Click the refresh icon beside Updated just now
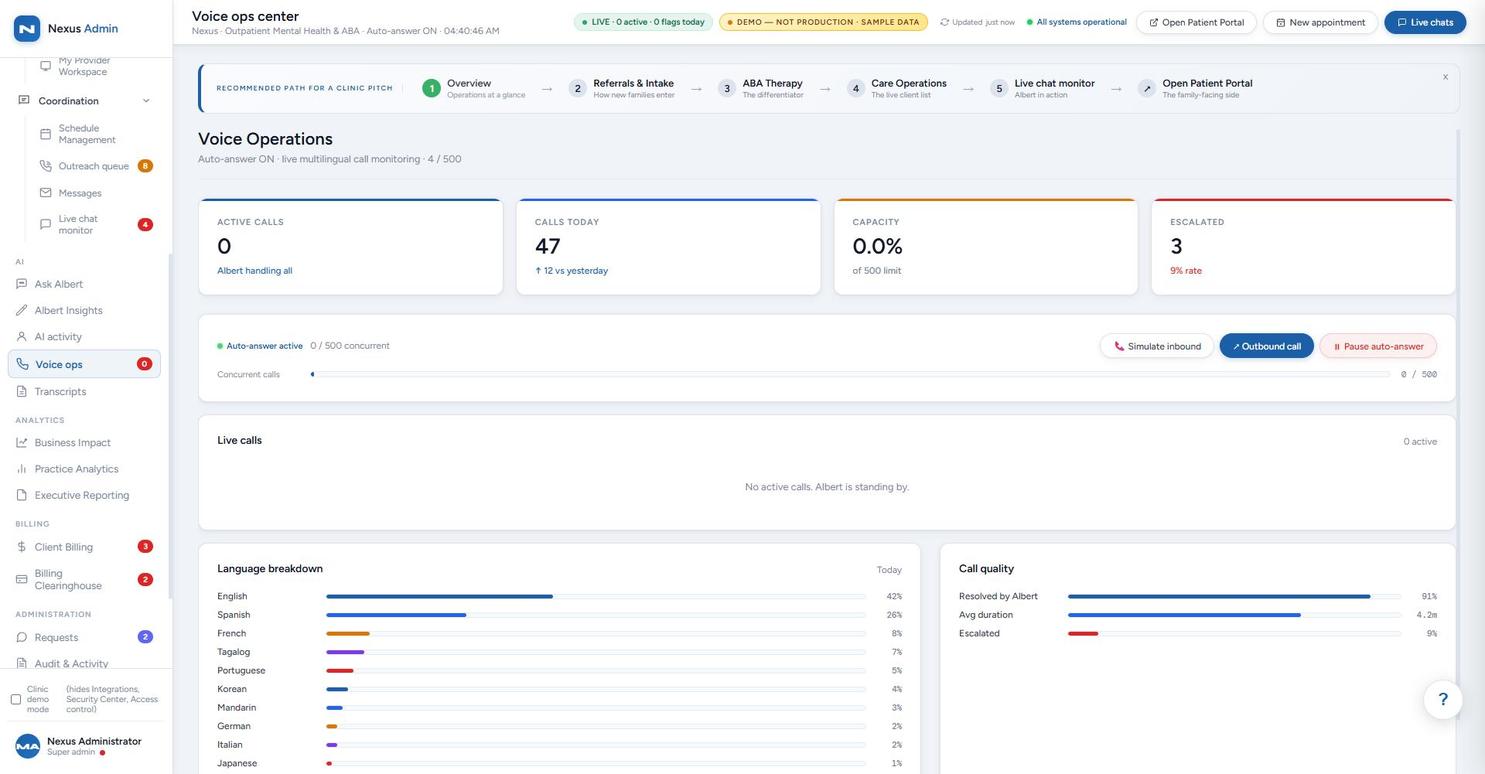 point(944,22)
